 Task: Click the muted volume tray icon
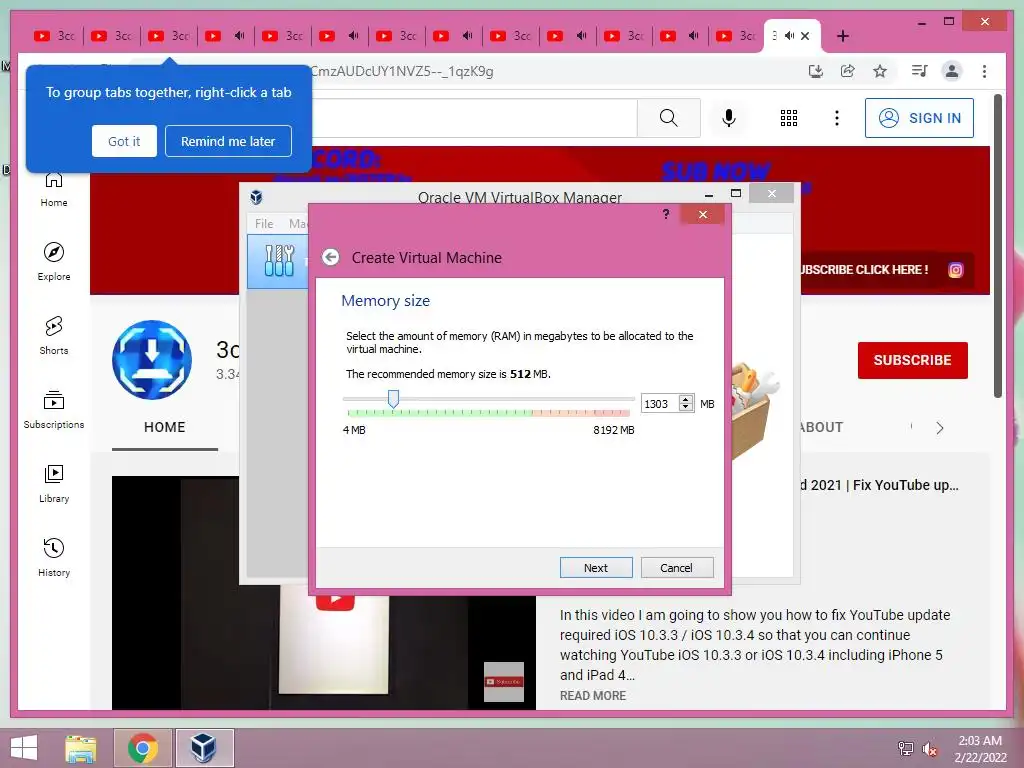point(930,749)
